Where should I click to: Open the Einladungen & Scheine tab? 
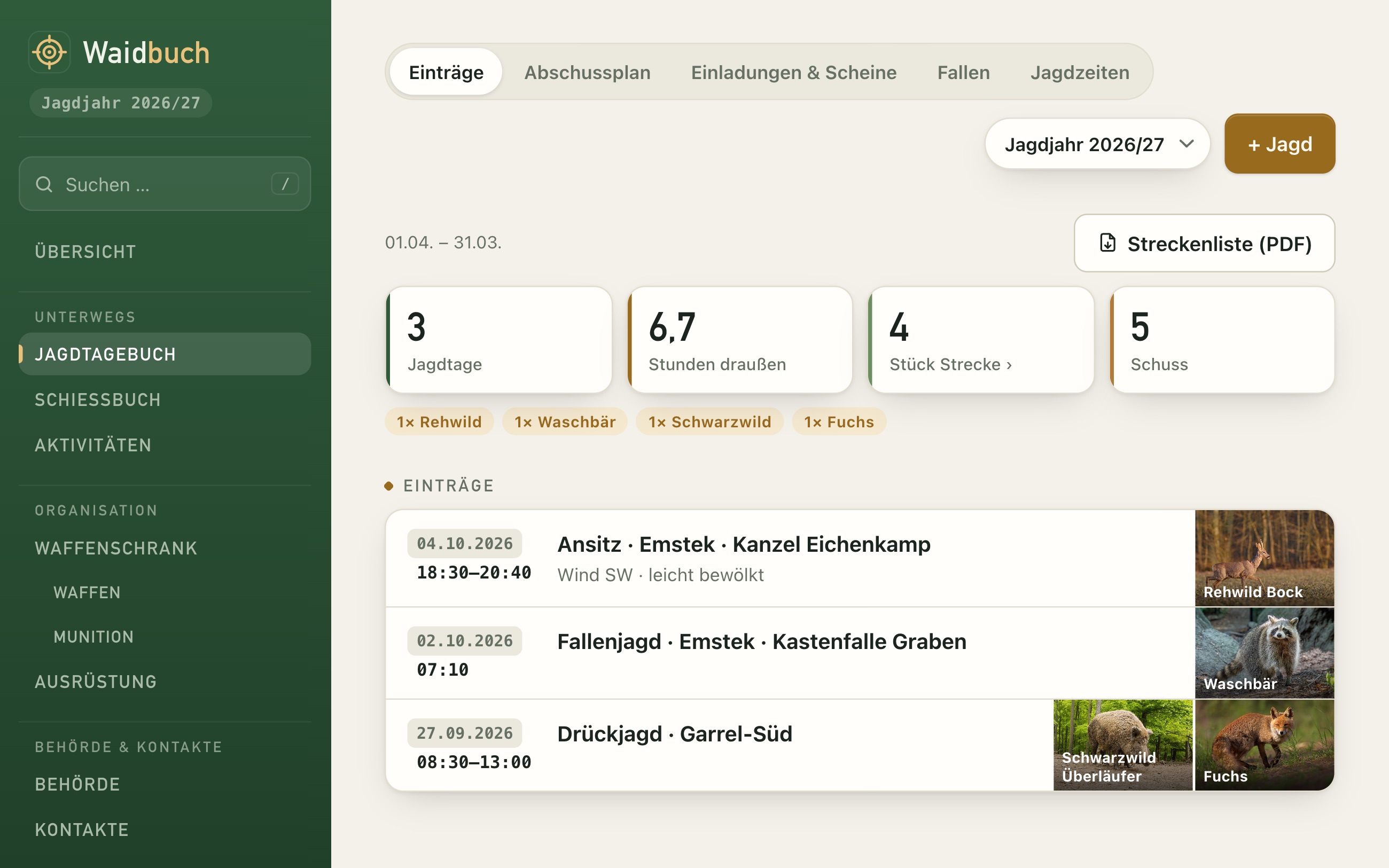coord(793,72)
